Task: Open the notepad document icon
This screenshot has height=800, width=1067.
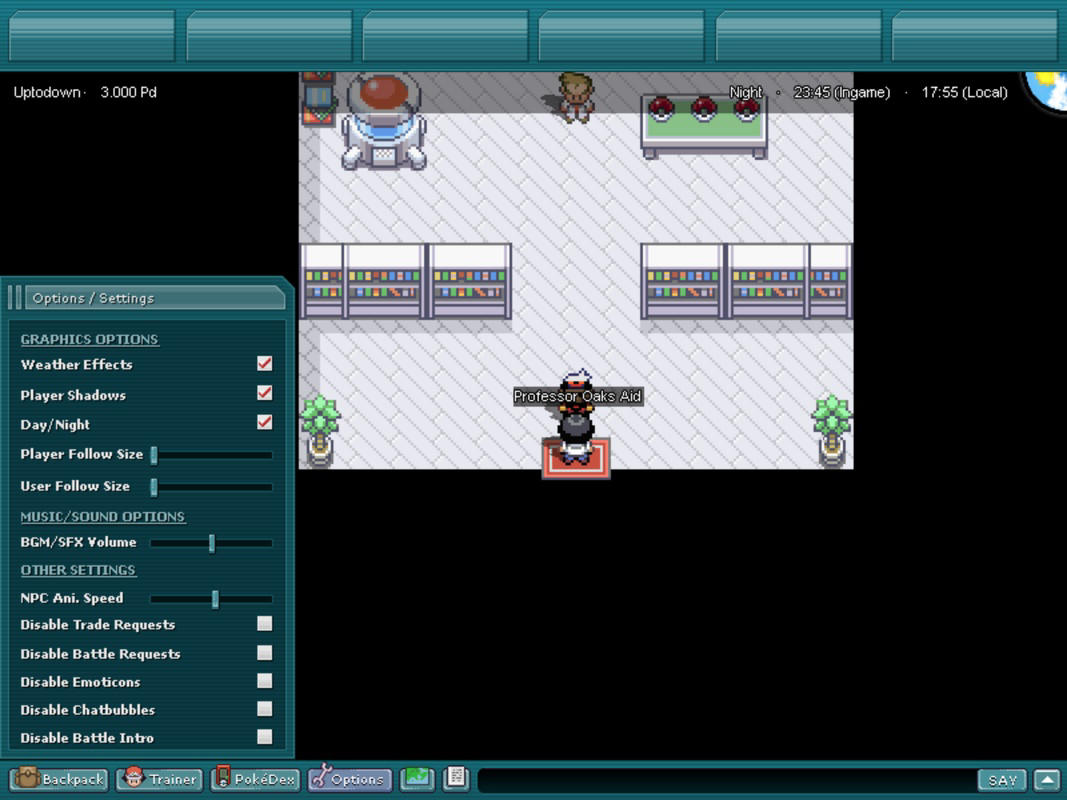Action: tap(456, 778)
